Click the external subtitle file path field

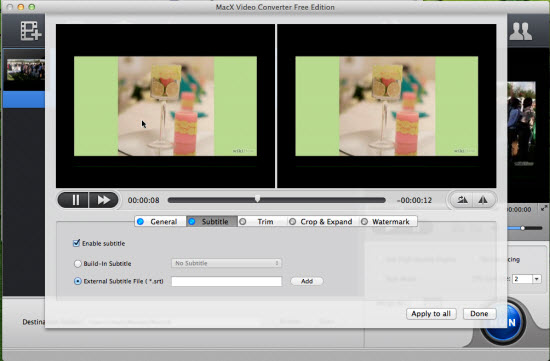[x=227, y=281]
